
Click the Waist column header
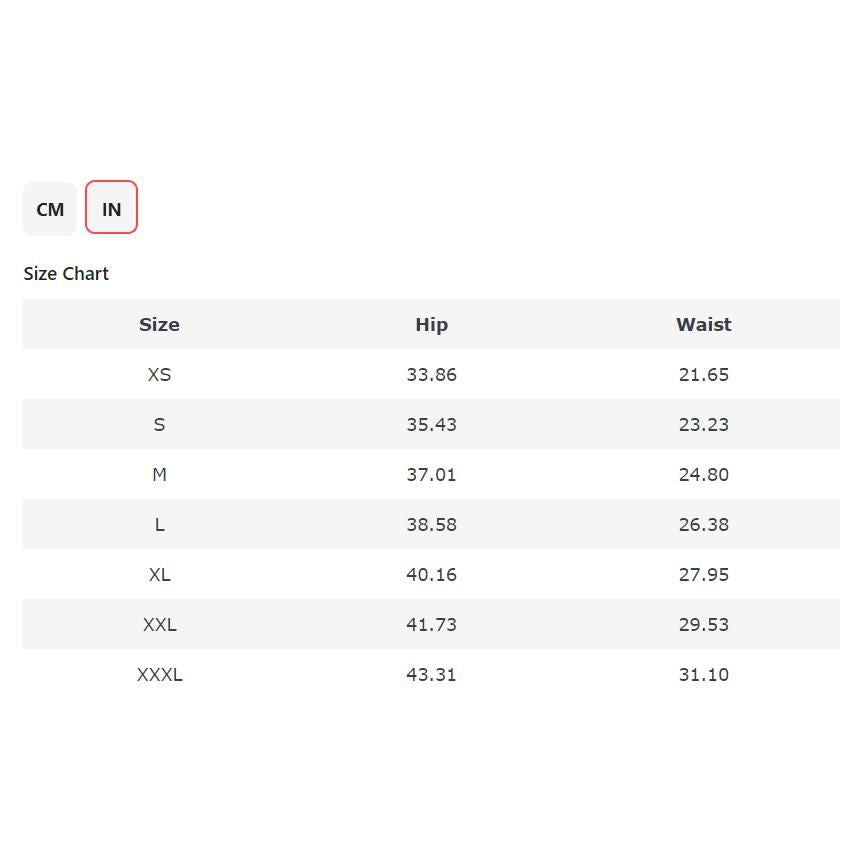pos(703,324)
